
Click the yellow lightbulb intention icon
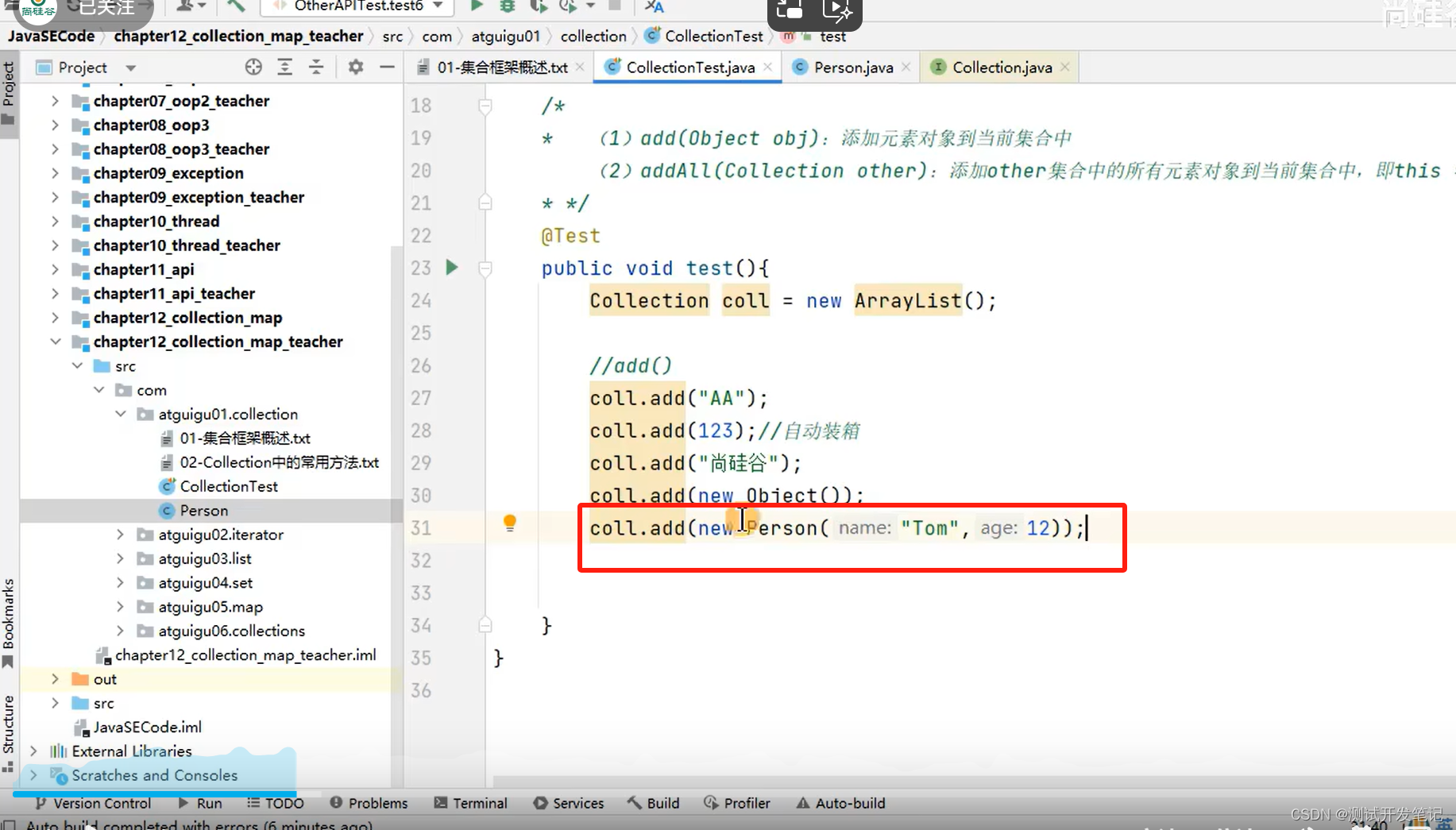coord(510,523)
